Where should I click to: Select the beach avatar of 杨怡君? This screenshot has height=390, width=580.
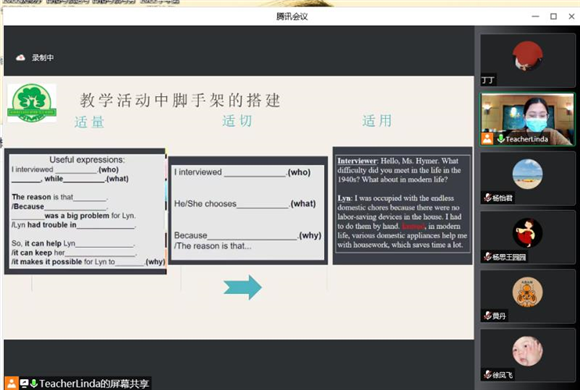click(527, 174)
